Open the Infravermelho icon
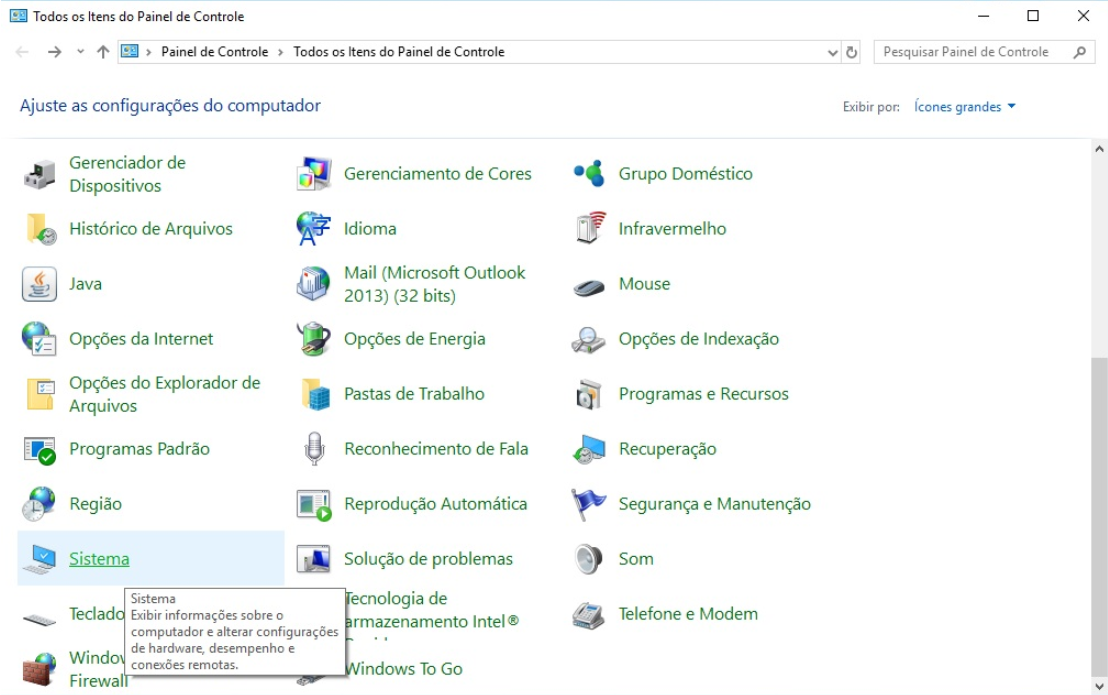The width and height of the screenshot is (1108, 695). pyautogui.click(x=590, y=229)
